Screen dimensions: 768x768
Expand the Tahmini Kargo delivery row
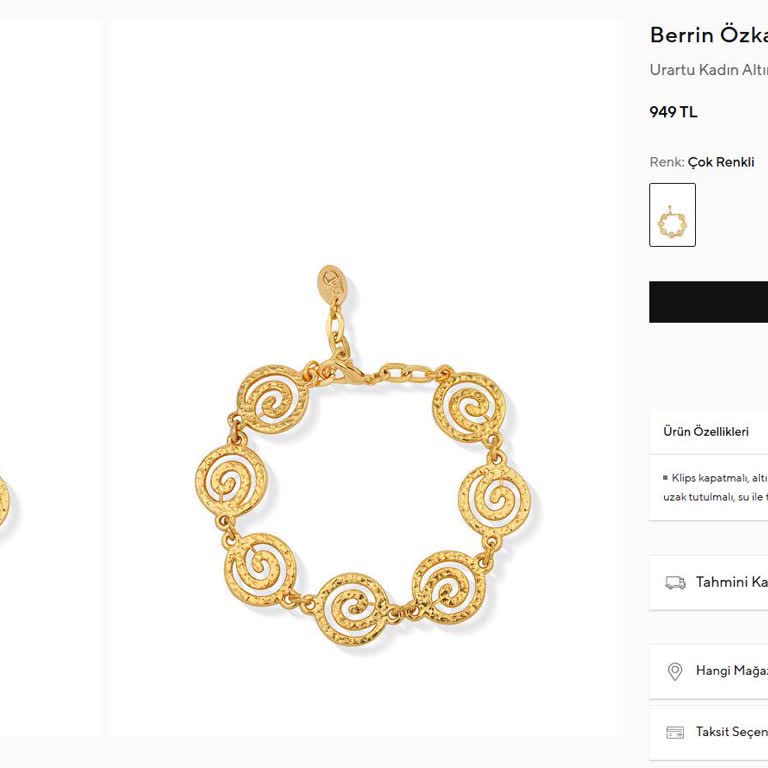pyautogui.click(x=731, y=582)
